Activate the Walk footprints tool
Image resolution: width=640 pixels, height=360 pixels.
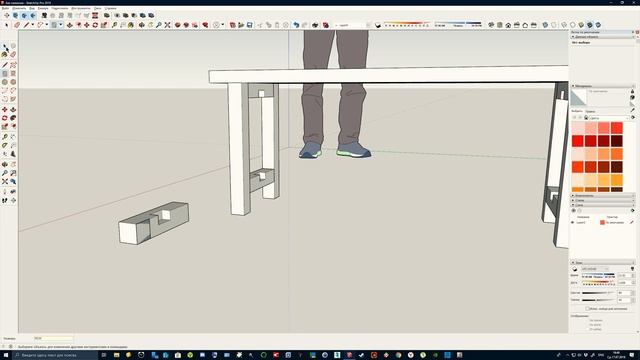pos(5,200)
